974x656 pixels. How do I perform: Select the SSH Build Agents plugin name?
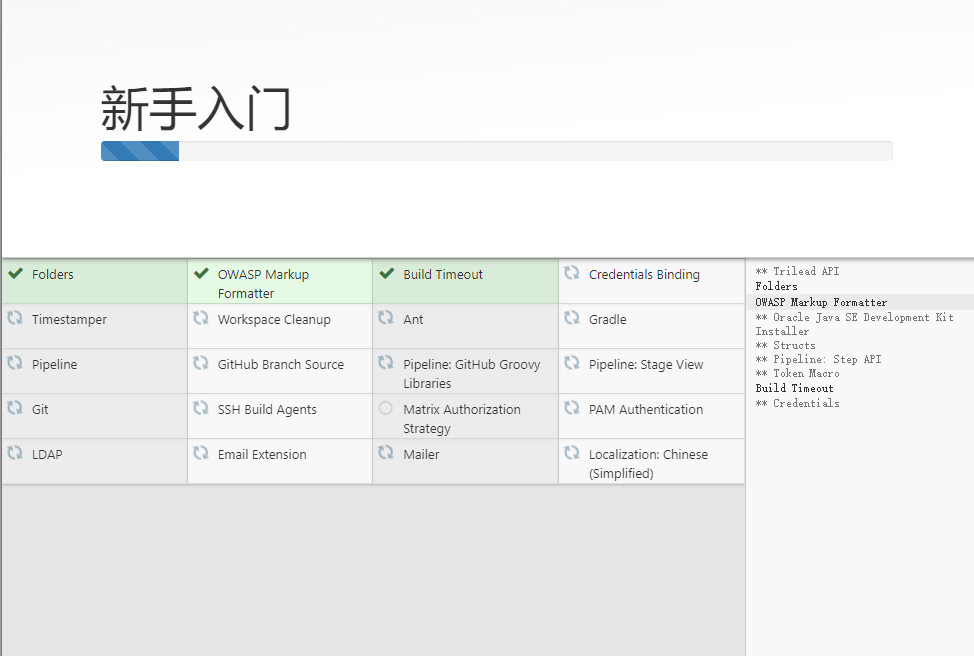(x=267, y=409)
